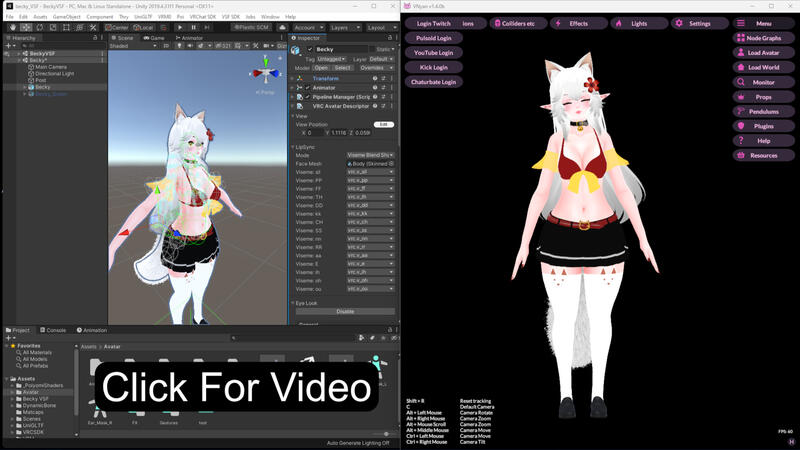Image resolution: width=800 pixels, height=450 pixels.
Task: Switch to the Animator tab
Action: pos(189,38)
